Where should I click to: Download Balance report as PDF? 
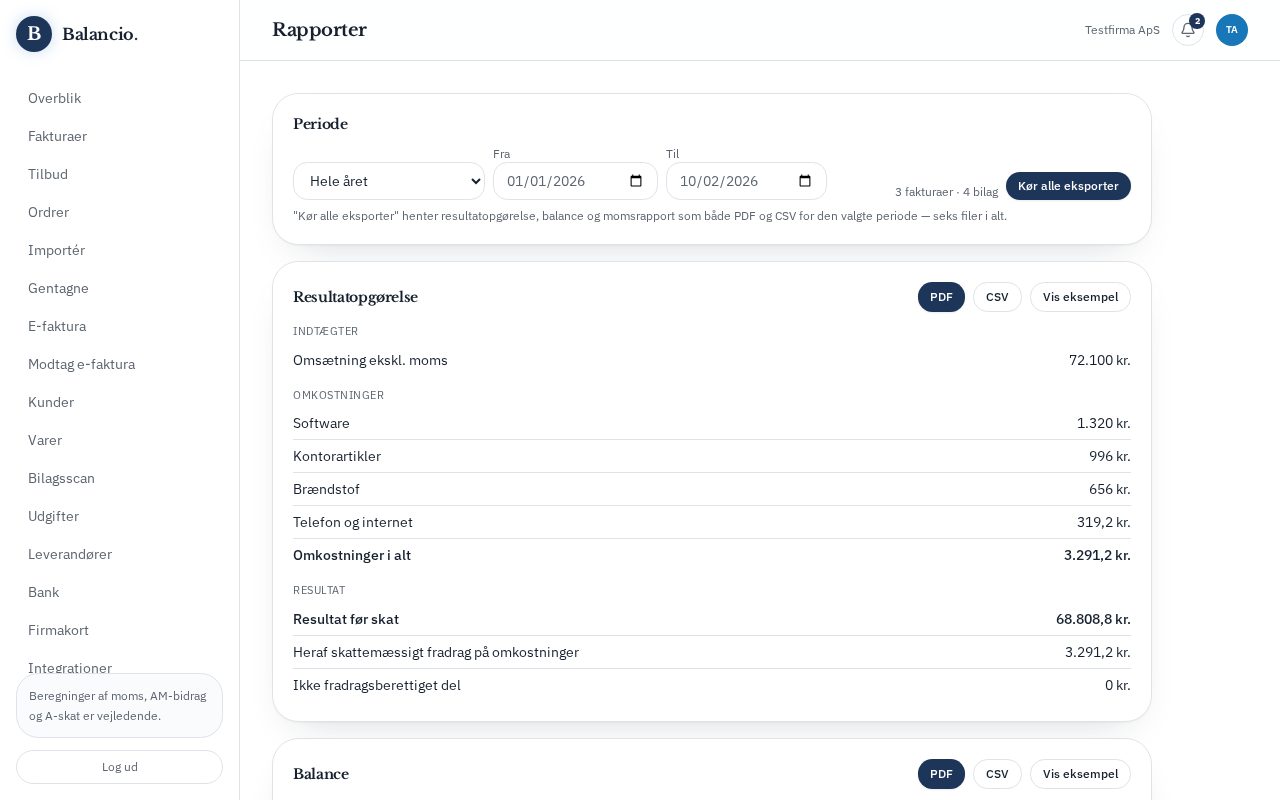point(941,774)
